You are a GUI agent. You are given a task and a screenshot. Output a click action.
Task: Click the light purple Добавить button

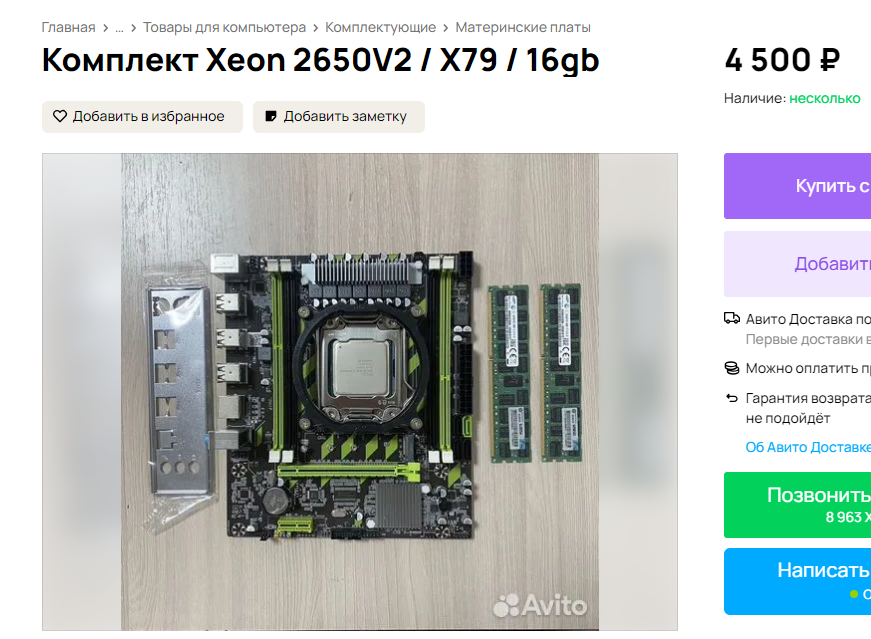797,264
